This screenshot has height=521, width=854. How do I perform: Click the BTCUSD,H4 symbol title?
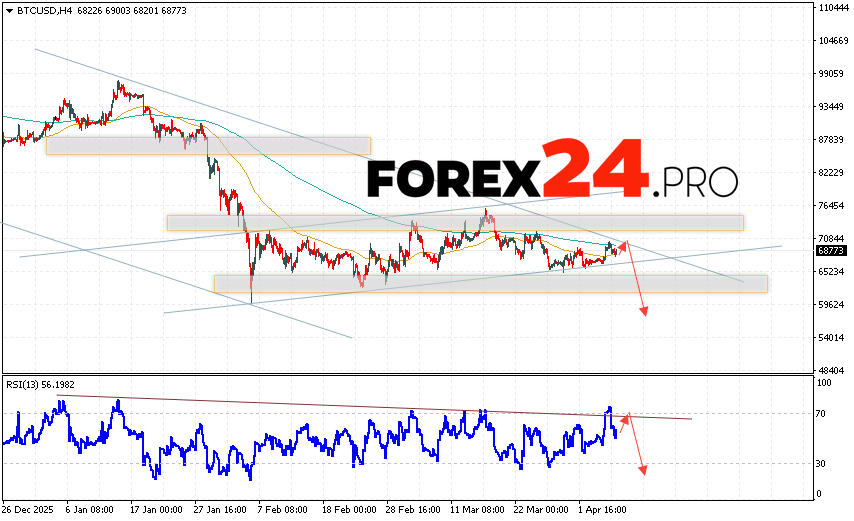coord(36,10)
